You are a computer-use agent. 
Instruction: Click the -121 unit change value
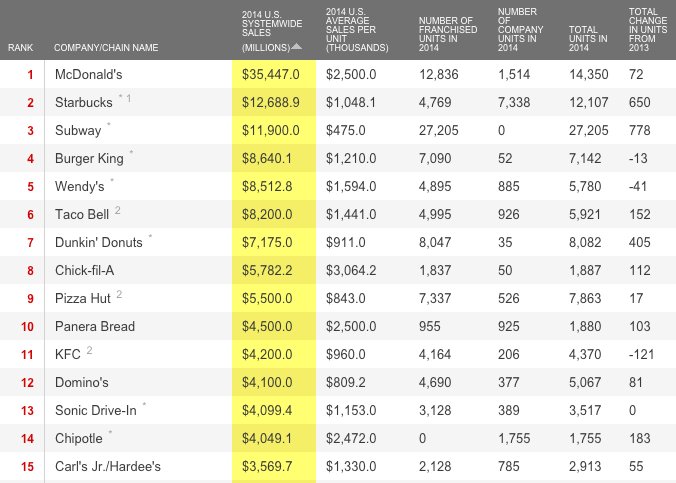642,354
